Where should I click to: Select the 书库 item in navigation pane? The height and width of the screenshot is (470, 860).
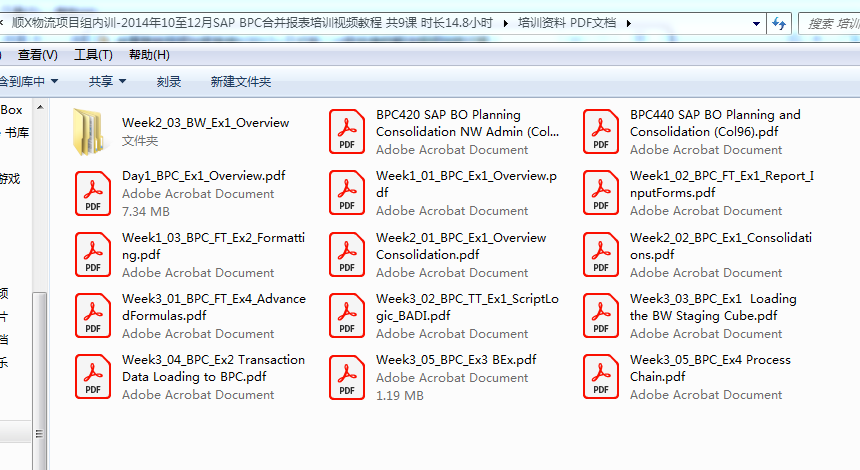pyautogui.click(x=17, y=133)
